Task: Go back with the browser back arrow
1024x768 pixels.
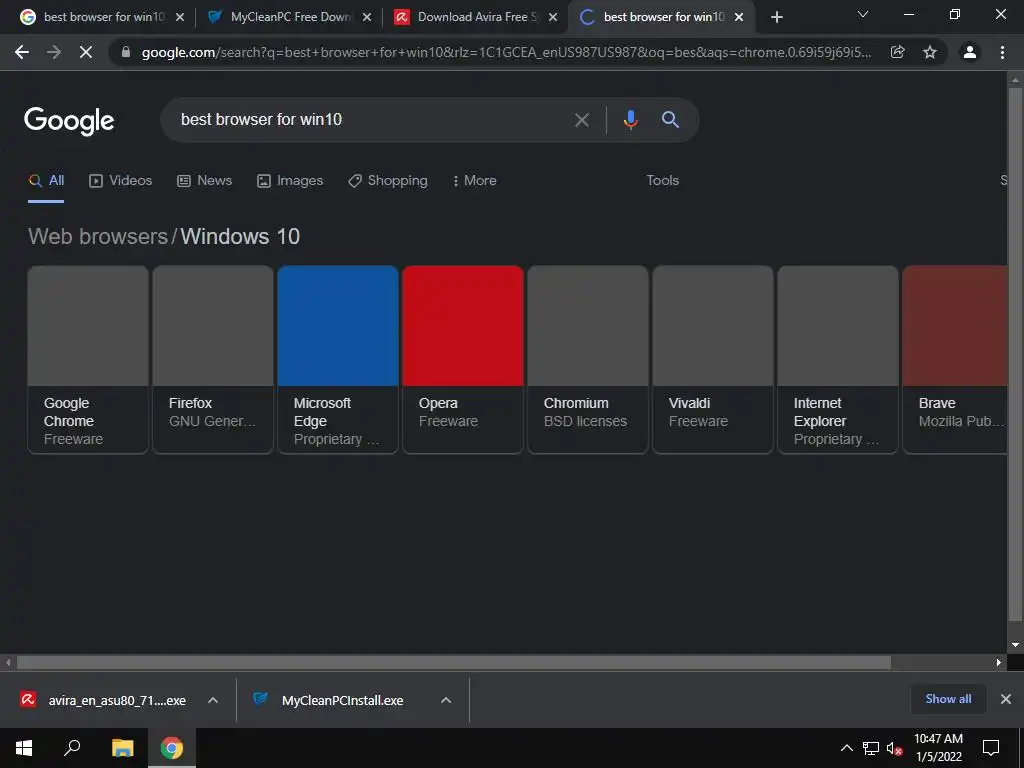Action: coord(22,52)
